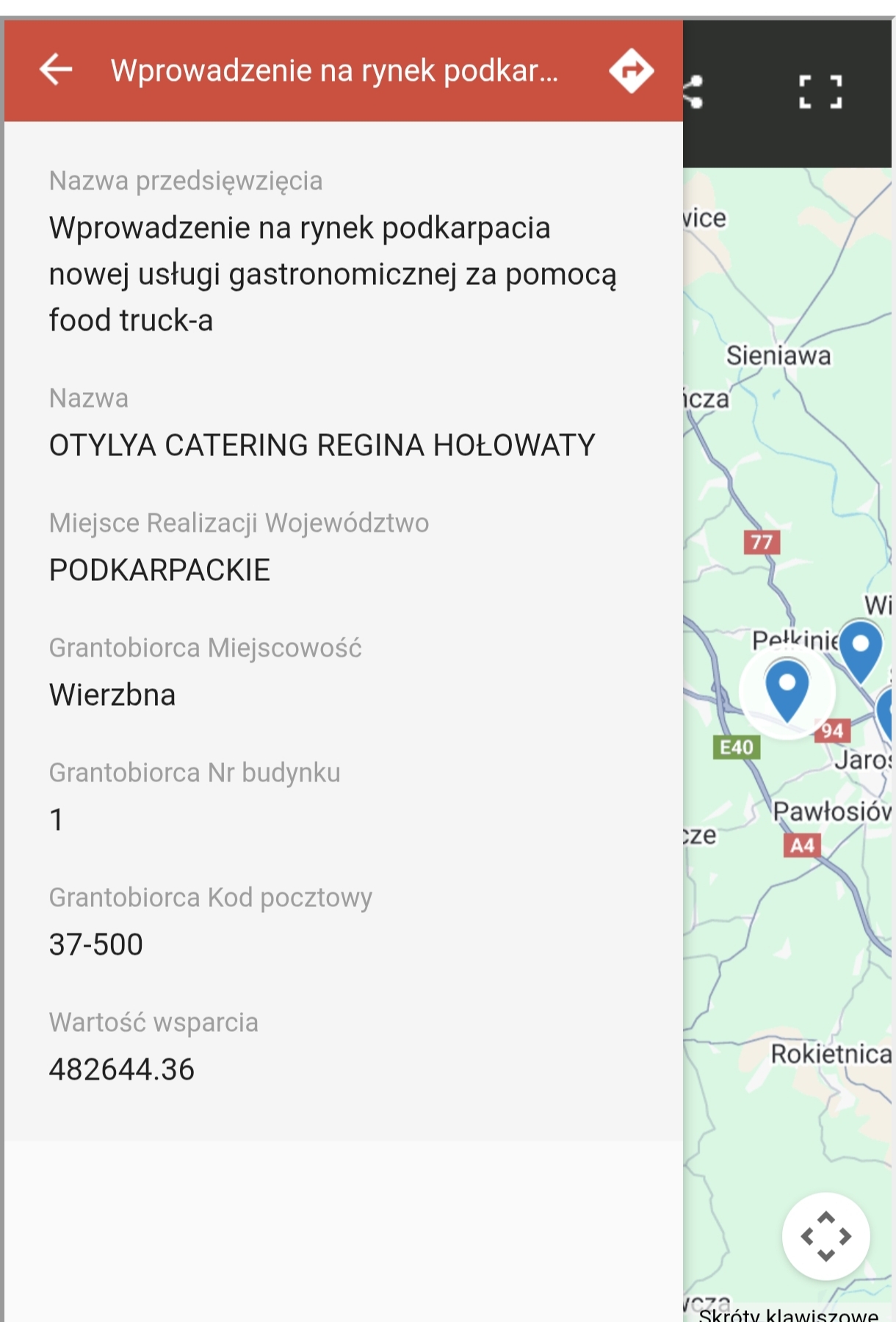This screenshot has height=1322, width=896.
Task: Click the A4 motorway shield
Action: click(x=801, y=845)
